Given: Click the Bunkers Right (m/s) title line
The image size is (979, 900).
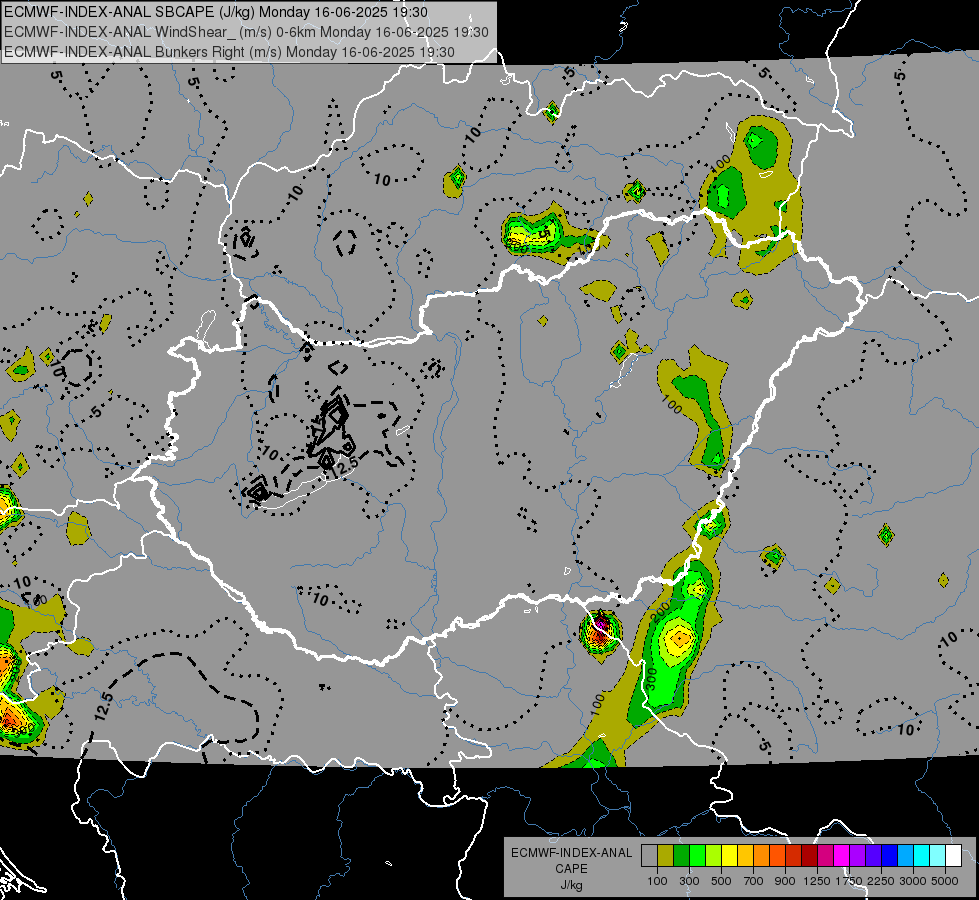Looking at the screenshot, I should (x=229, y=52).
